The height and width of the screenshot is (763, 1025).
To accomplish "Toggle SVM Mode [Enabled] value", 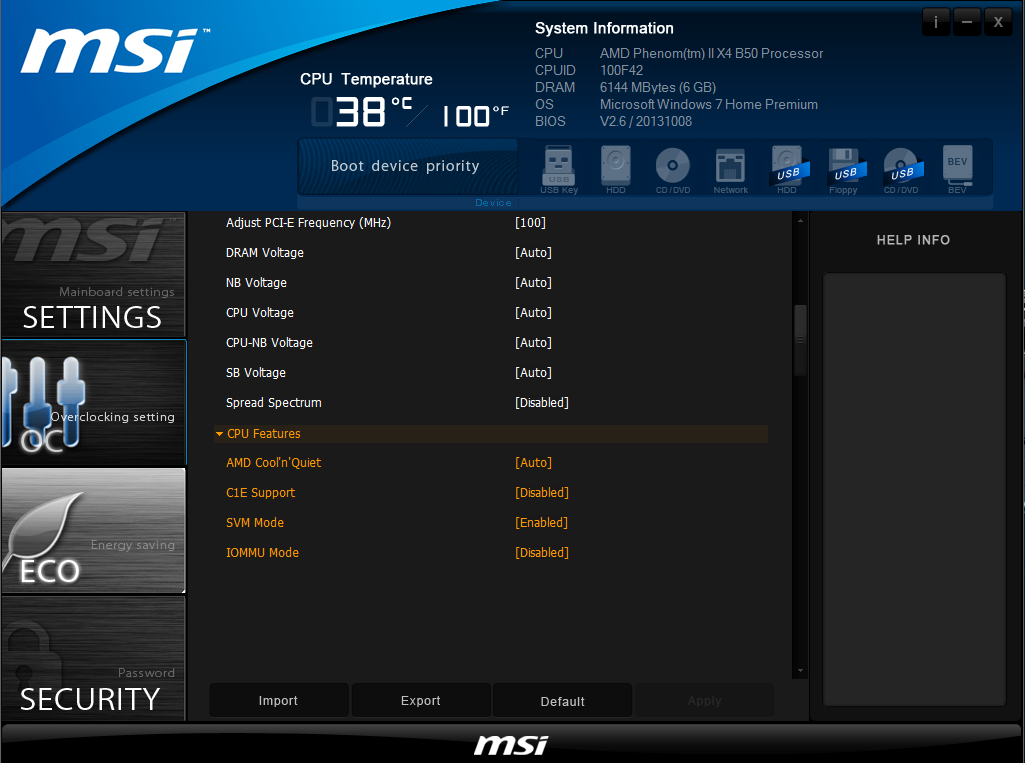I will pyautogui.click(x=541, y=523).
